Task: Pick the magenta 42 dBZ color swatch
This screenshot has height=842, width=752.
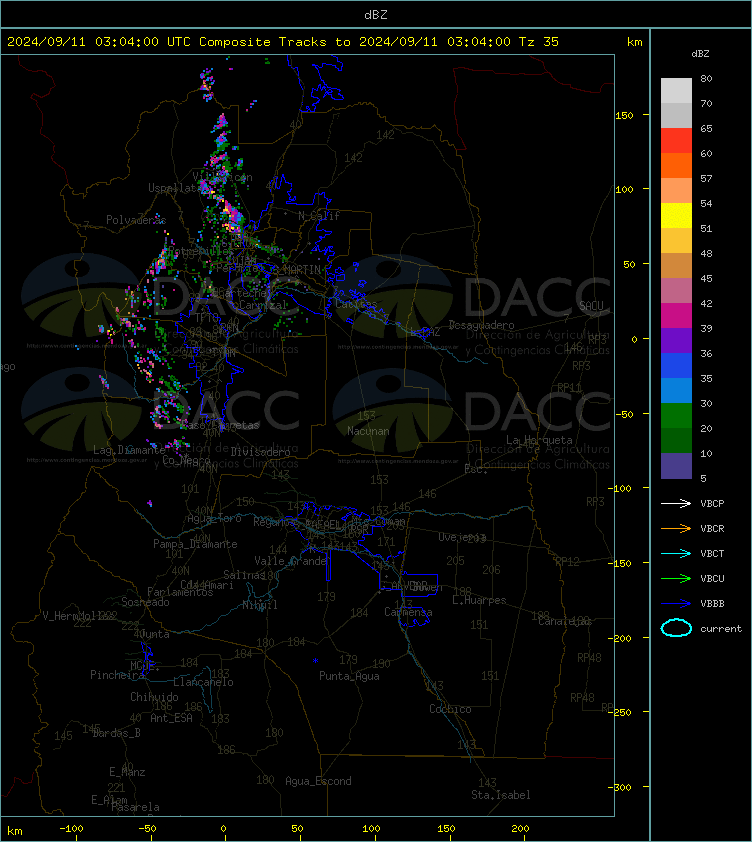Action: pyautogui.click(x=676, y=315)
